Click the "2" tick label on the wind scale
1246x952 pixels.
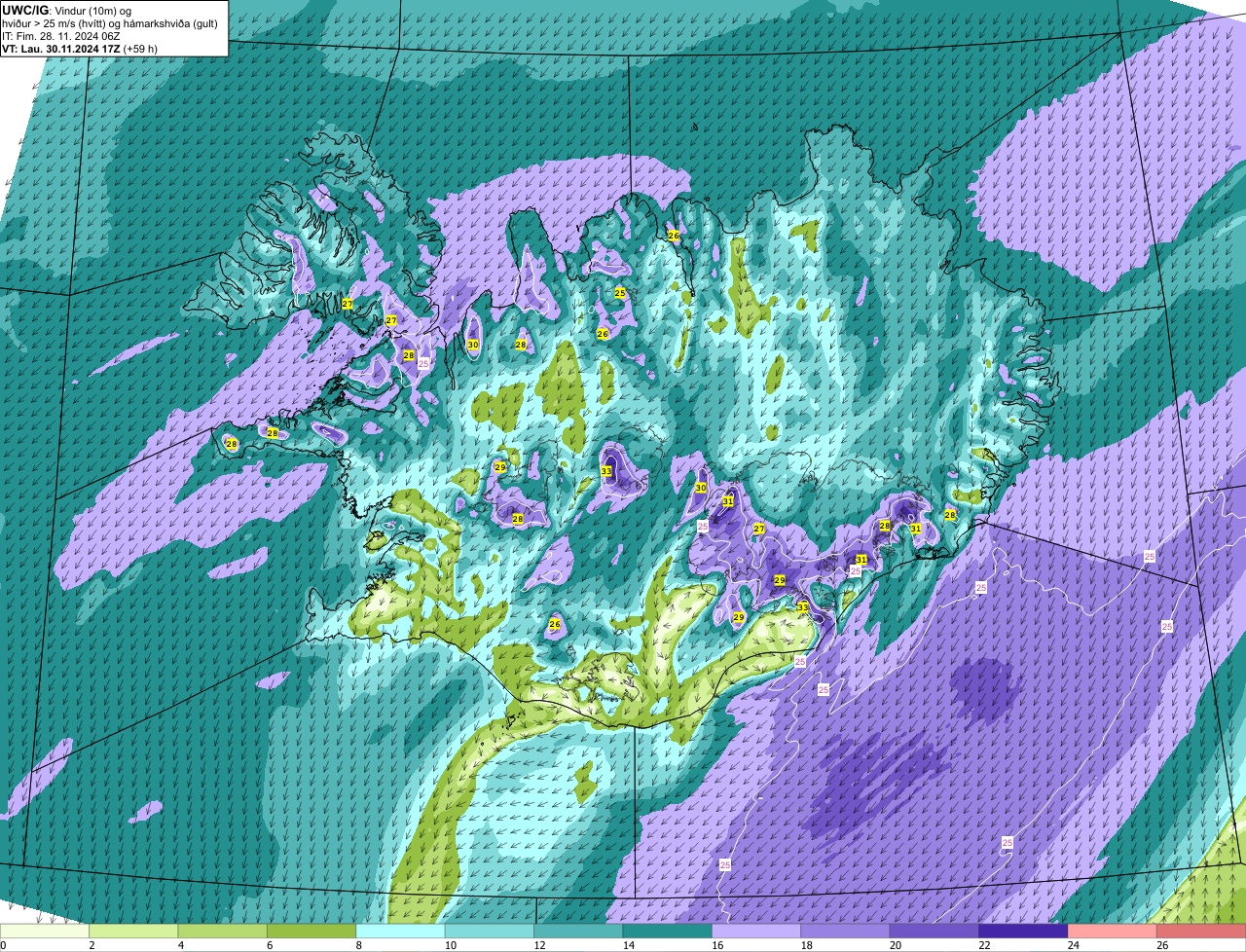point(91,945)
